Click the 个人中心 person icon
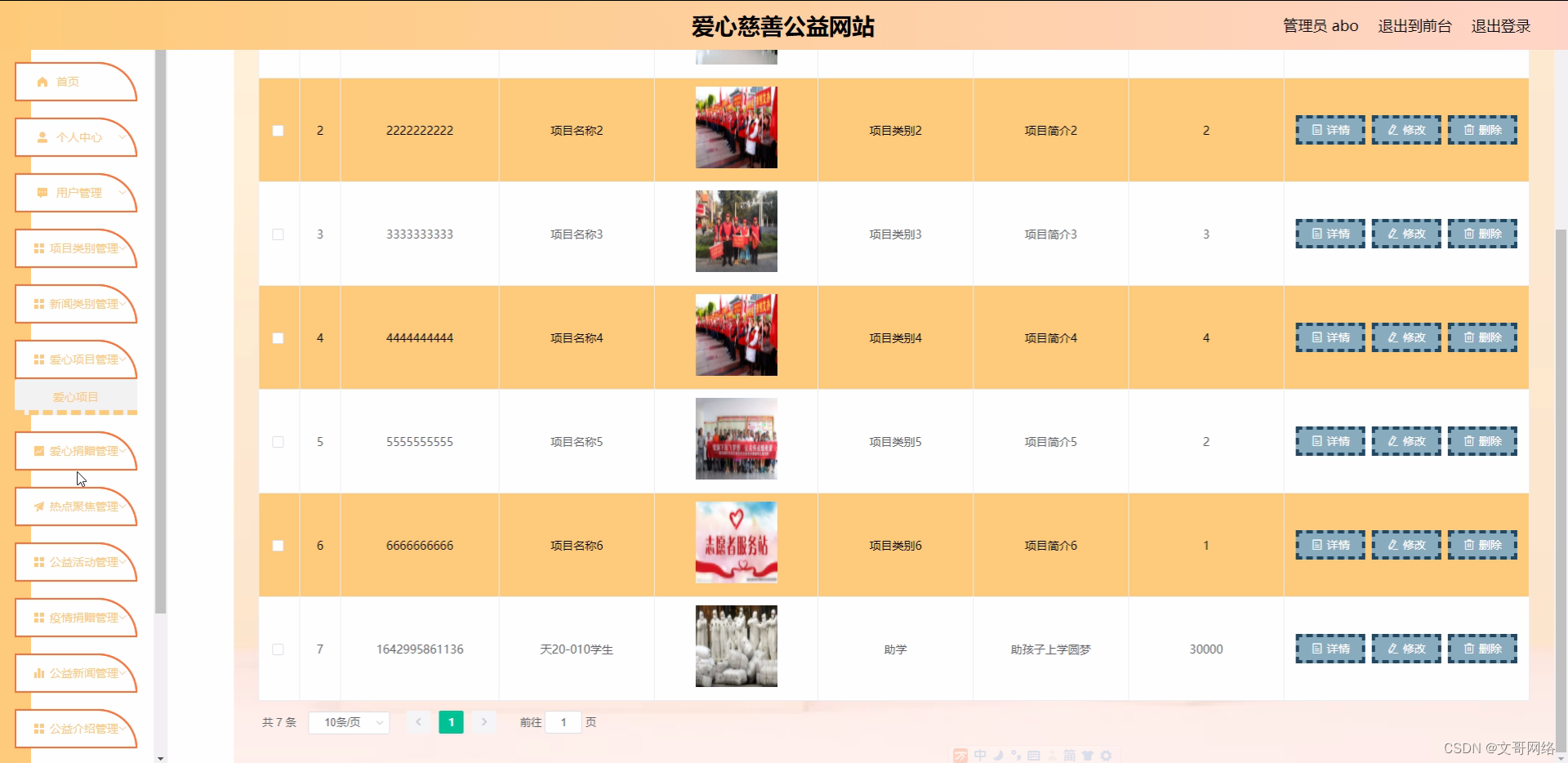This screenshot has height=763, width=1568. (42, 137)
